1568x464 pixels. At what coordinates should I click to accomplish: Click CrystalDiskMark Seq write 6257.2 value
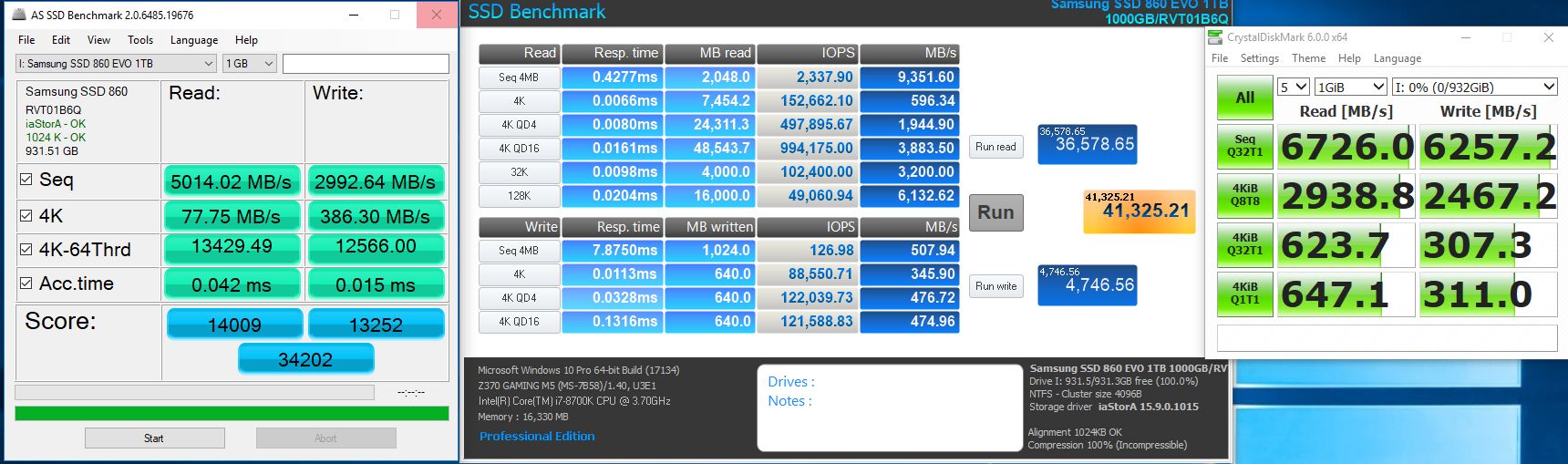pyautogui.click(x=1488, y=146)
